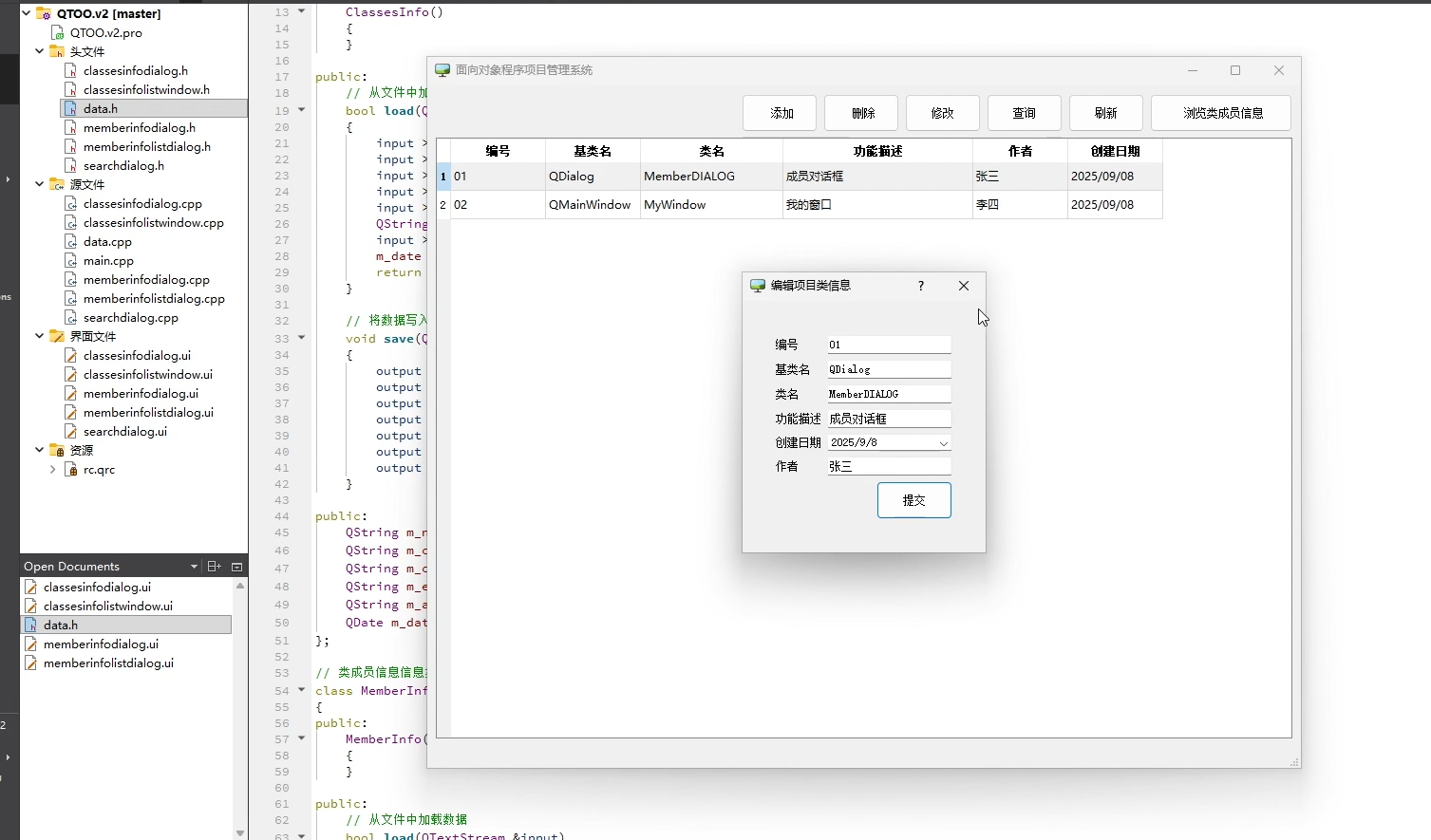Open searchdialog.h in the project tree
The width and height of the screenshot is (1431, 840).
pos(123,165)
